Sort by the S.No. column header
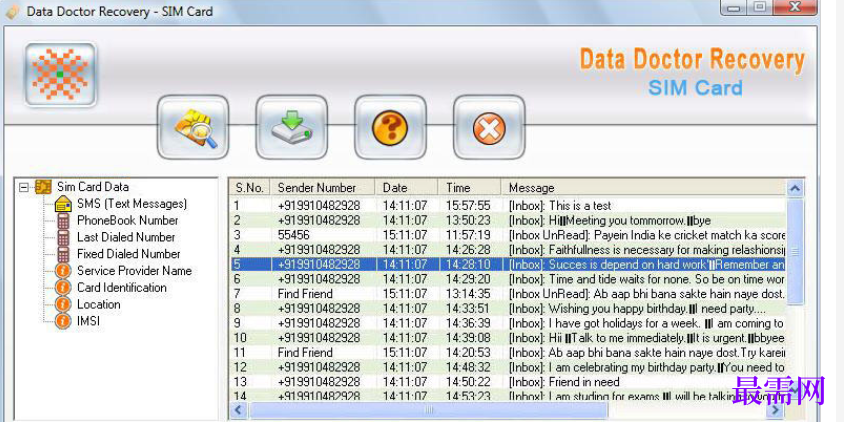The width and height of the screenshot is (844, 422). coord(249,187)
